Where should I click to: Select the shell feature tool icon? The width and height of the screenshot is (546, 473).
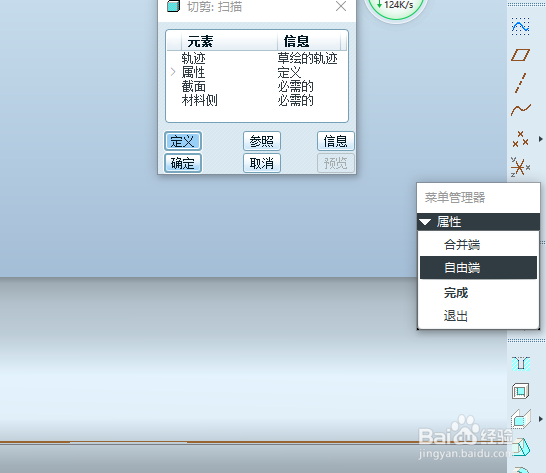click(x=521, y=391)
